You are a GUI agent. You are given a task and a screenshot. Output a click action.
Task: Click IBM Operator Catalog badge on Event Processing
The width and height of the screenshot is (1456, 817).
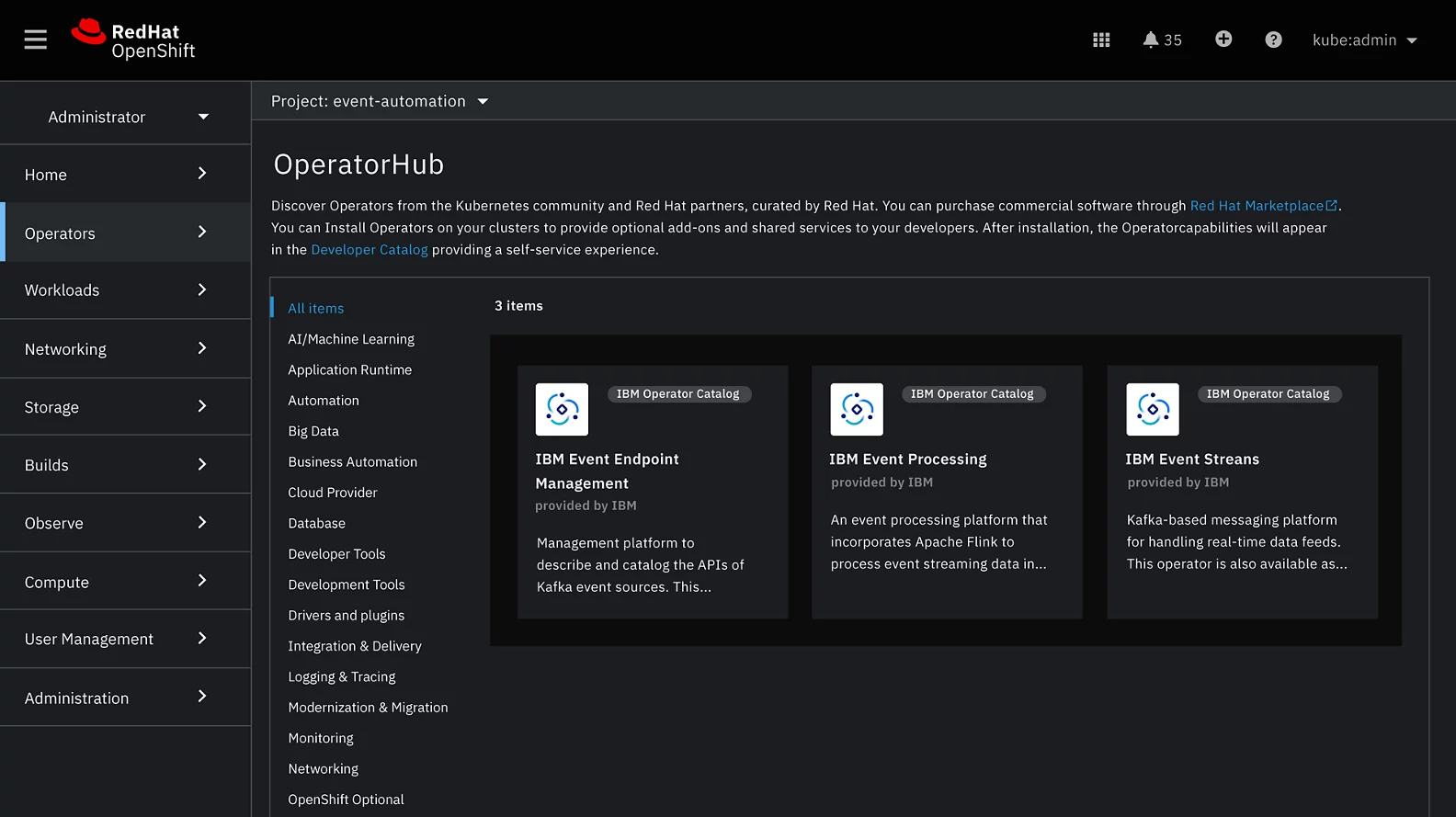point(973,394)
